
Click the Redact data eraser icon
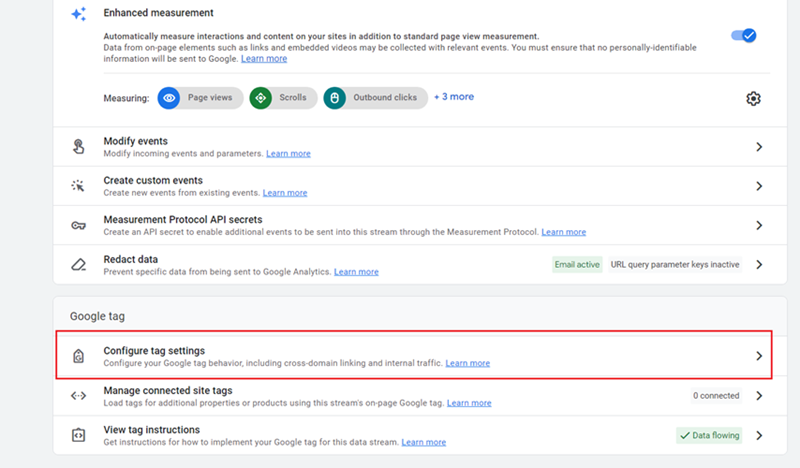[x=78, y=264]
